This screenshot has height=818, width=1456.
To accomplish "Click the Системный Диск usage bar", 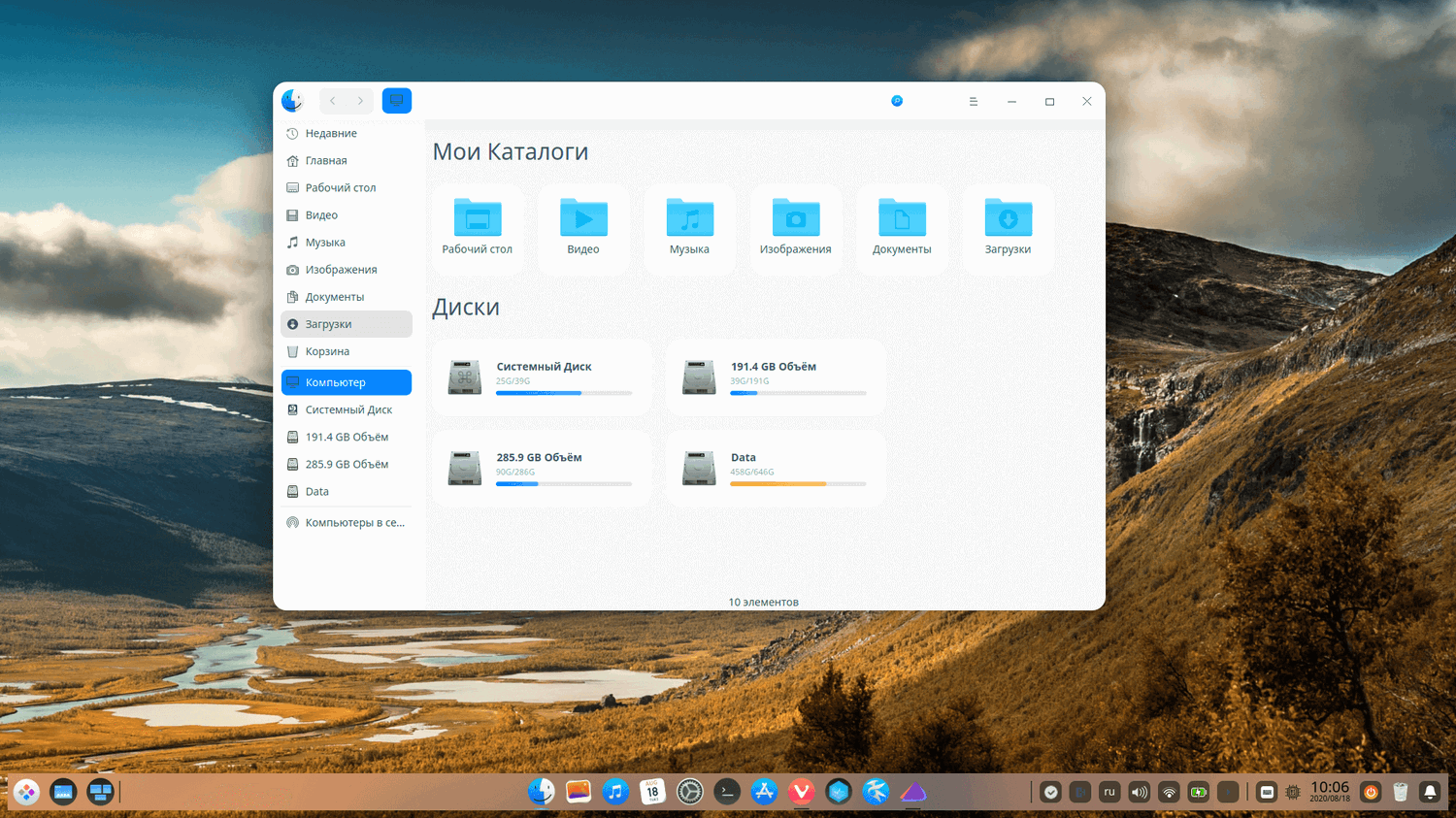I will pyautogui.click(x=564, y=393).
